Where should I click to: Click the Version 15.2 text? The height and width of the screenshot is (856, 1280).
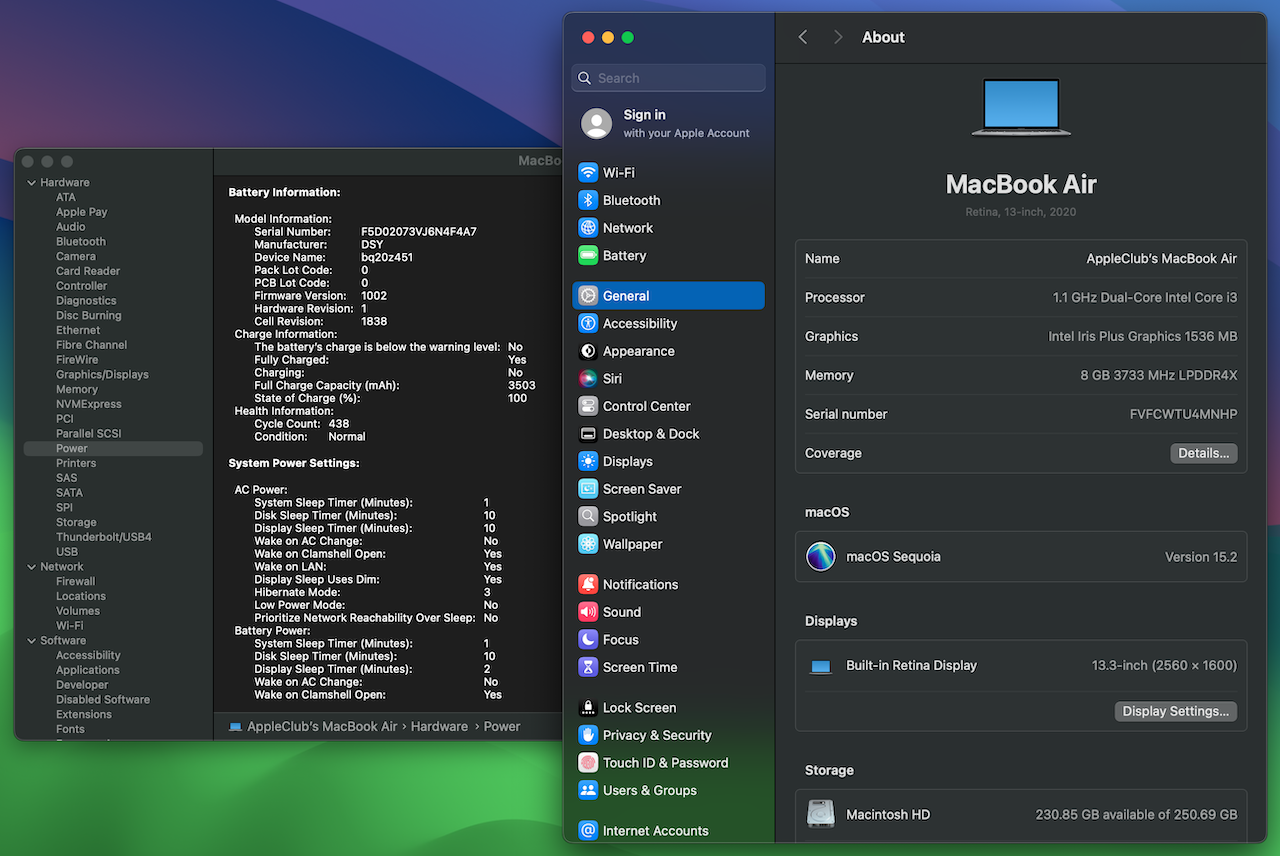pos(1201,557)
